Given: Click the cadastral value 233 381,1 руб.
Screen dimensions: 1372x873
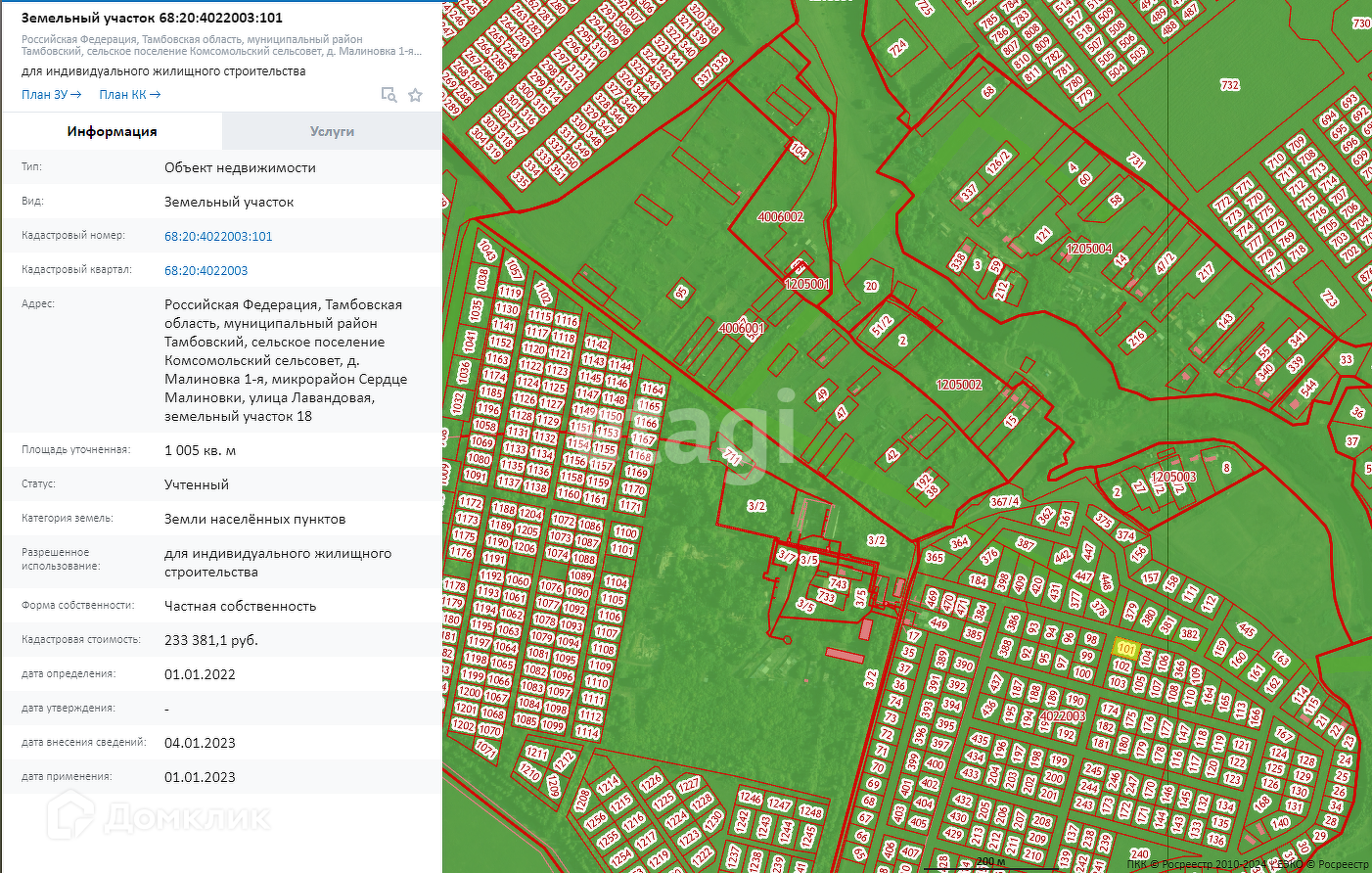Looking at the screenshot, I should pos(211,640).
